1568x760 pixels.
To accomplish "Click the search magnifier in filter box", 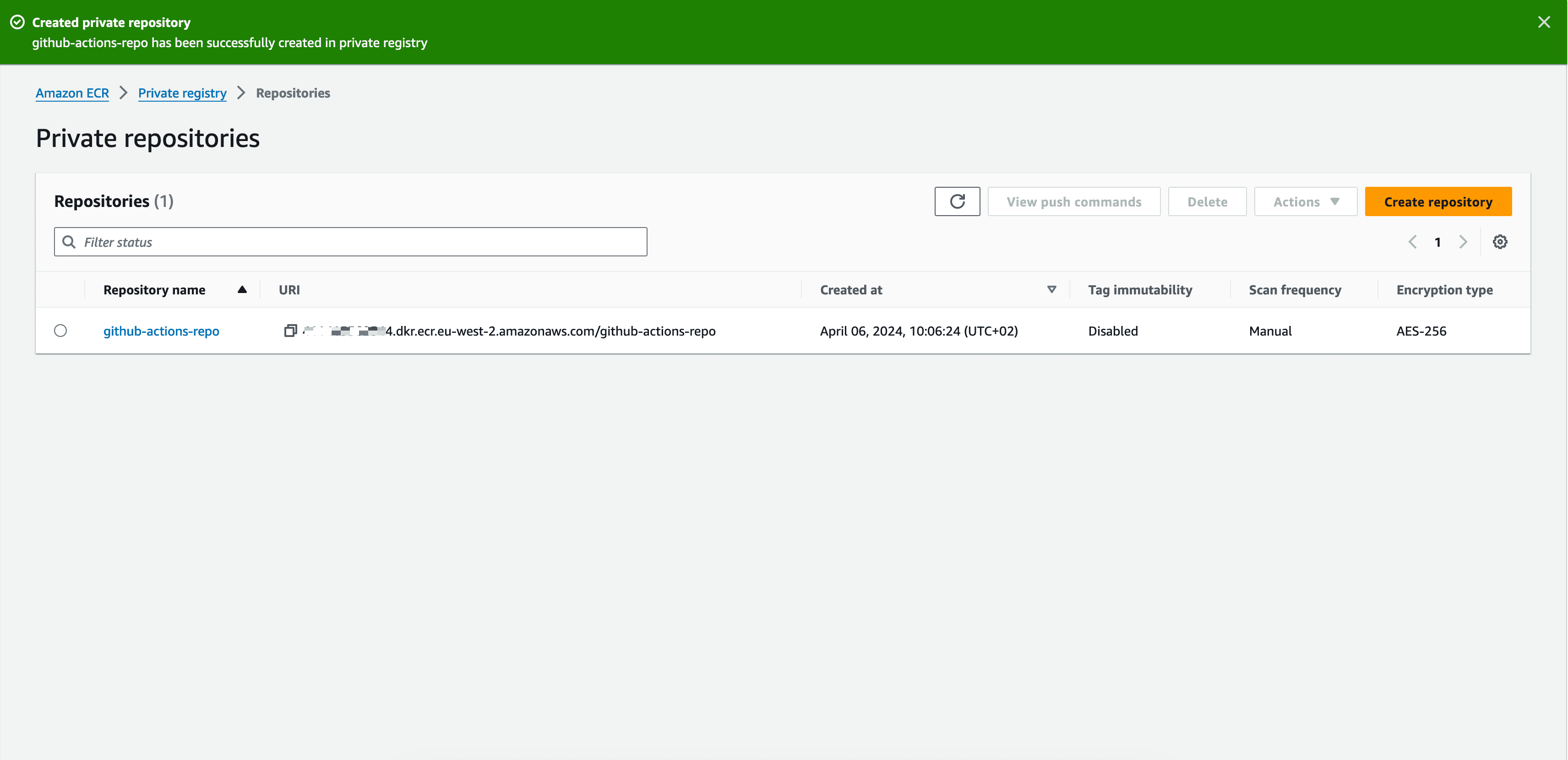I will 69,242.
